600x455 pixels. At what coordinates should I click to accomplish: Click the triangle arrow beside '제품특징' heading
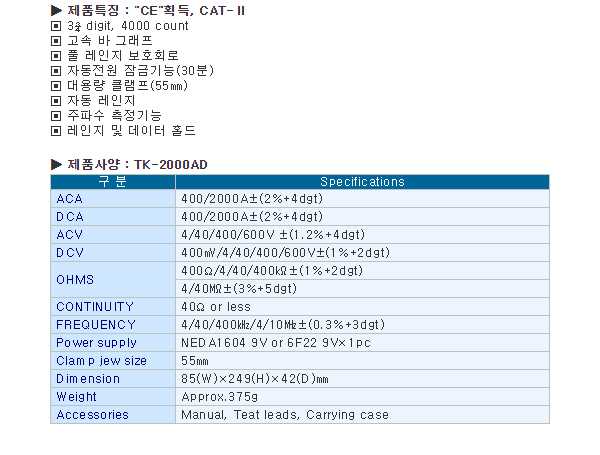(x=56, y=11)
